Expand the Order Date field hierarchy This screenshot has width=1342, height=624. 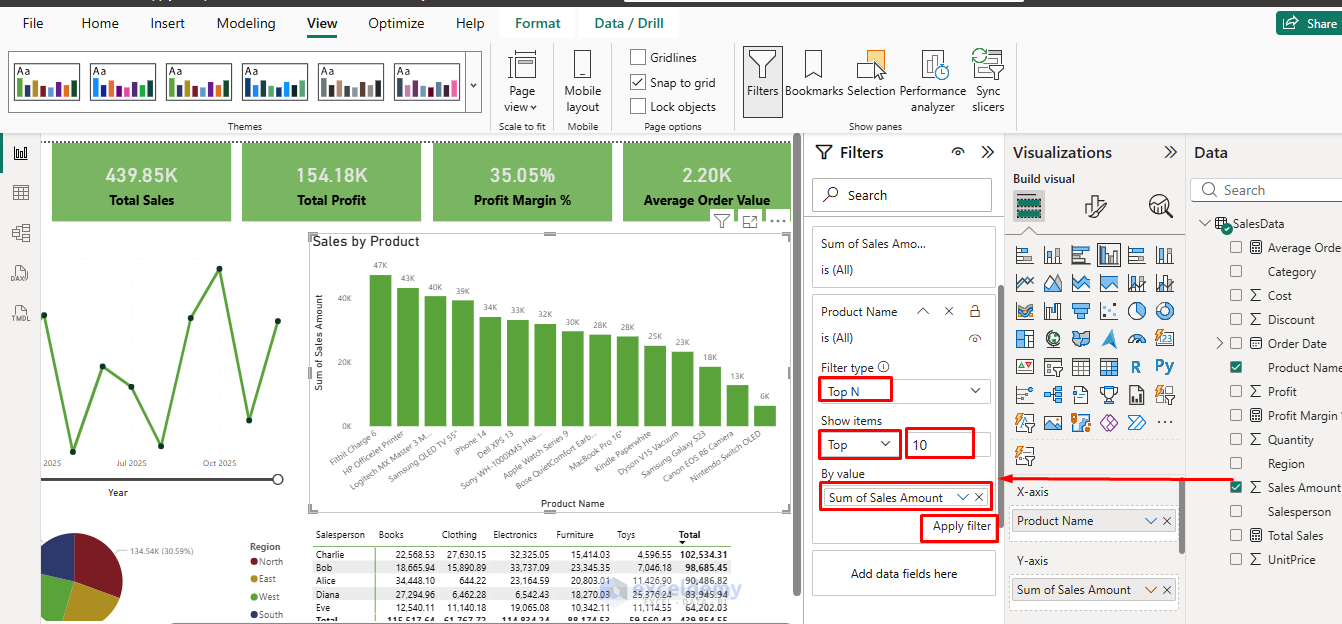tap(1219, 343)
